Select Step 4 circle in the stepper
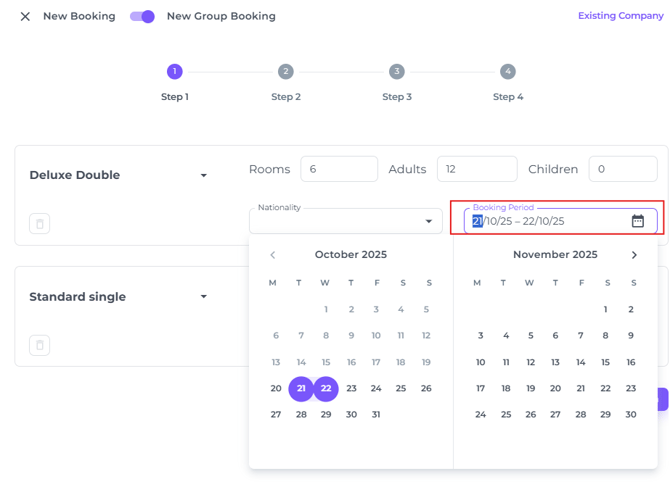This screenshot has width=670, height=487. click(x=508, y=72)
